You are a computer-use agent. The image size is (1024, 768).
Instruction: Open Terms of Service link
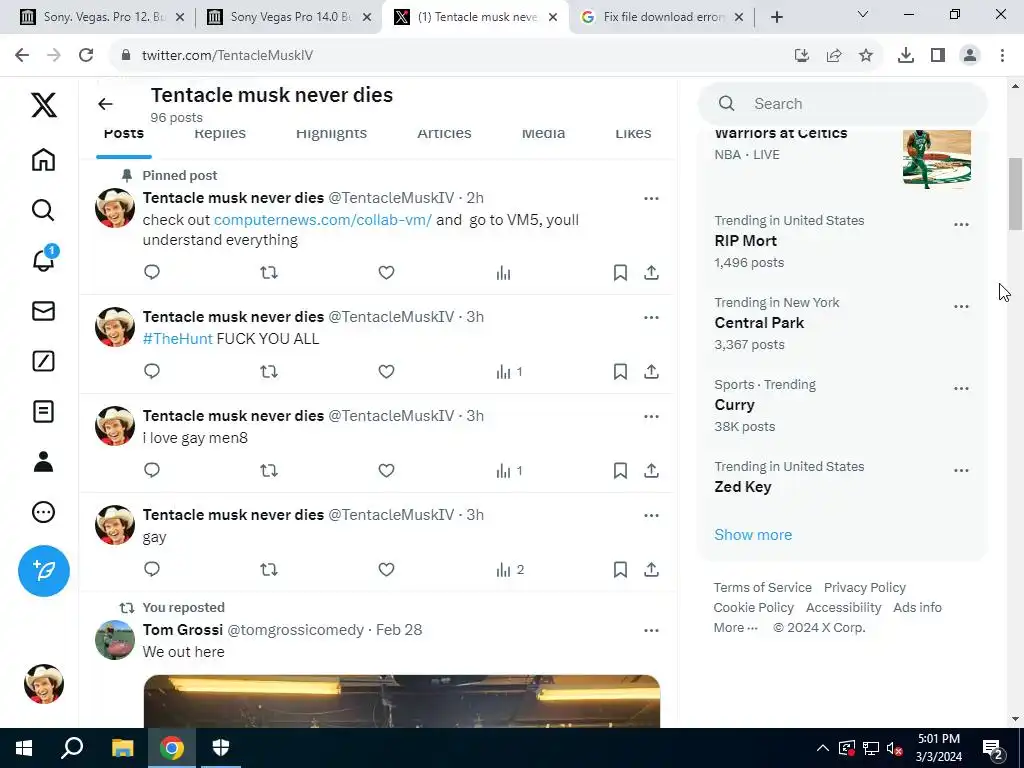click(x=762, y=588)
